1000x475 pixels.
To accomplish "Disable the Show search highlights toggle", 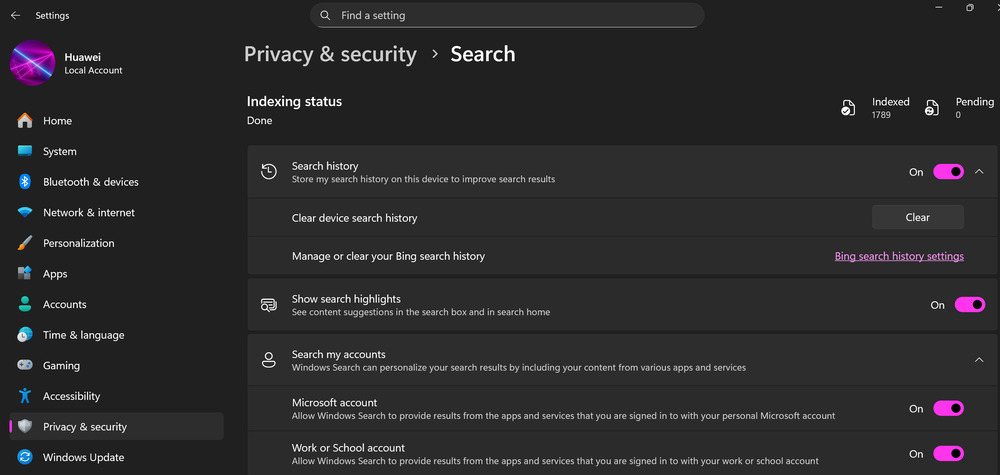I will tap(969, 305).
